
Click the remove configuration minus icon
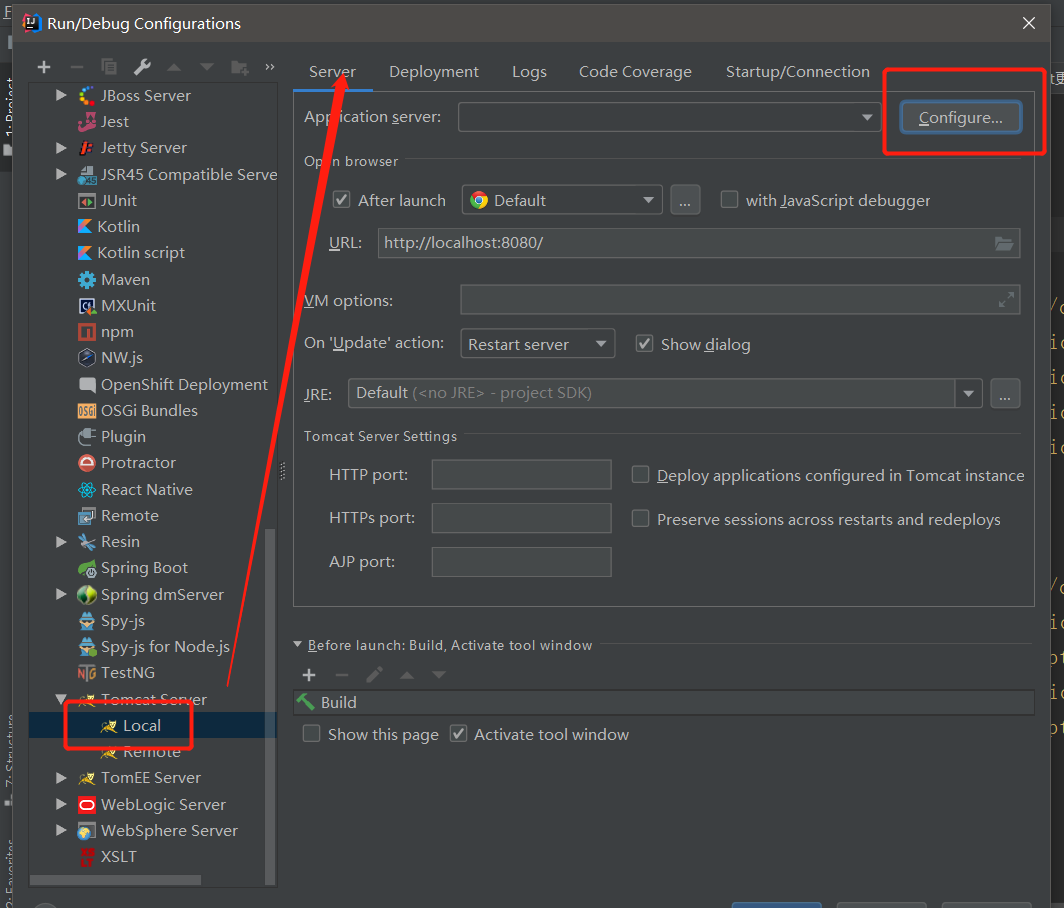pyautogui.click(x=77, y=67)
